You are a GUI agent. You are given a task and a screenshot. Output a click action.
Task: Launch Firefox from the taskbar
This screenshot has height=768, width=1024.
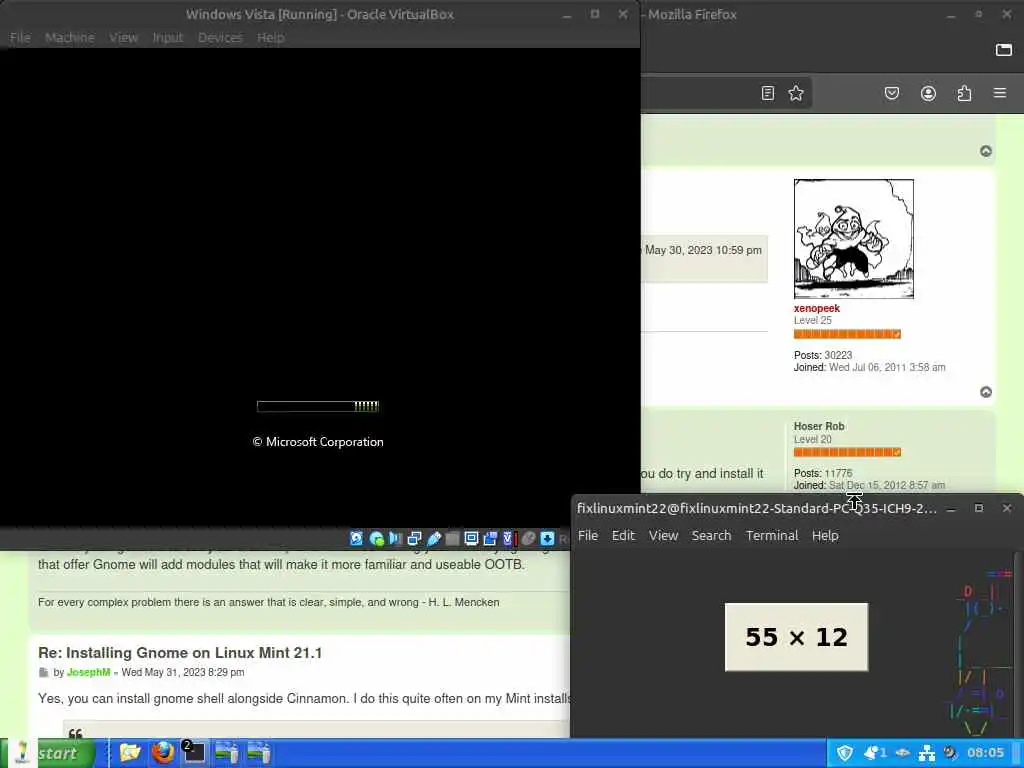tap(163, 752)
